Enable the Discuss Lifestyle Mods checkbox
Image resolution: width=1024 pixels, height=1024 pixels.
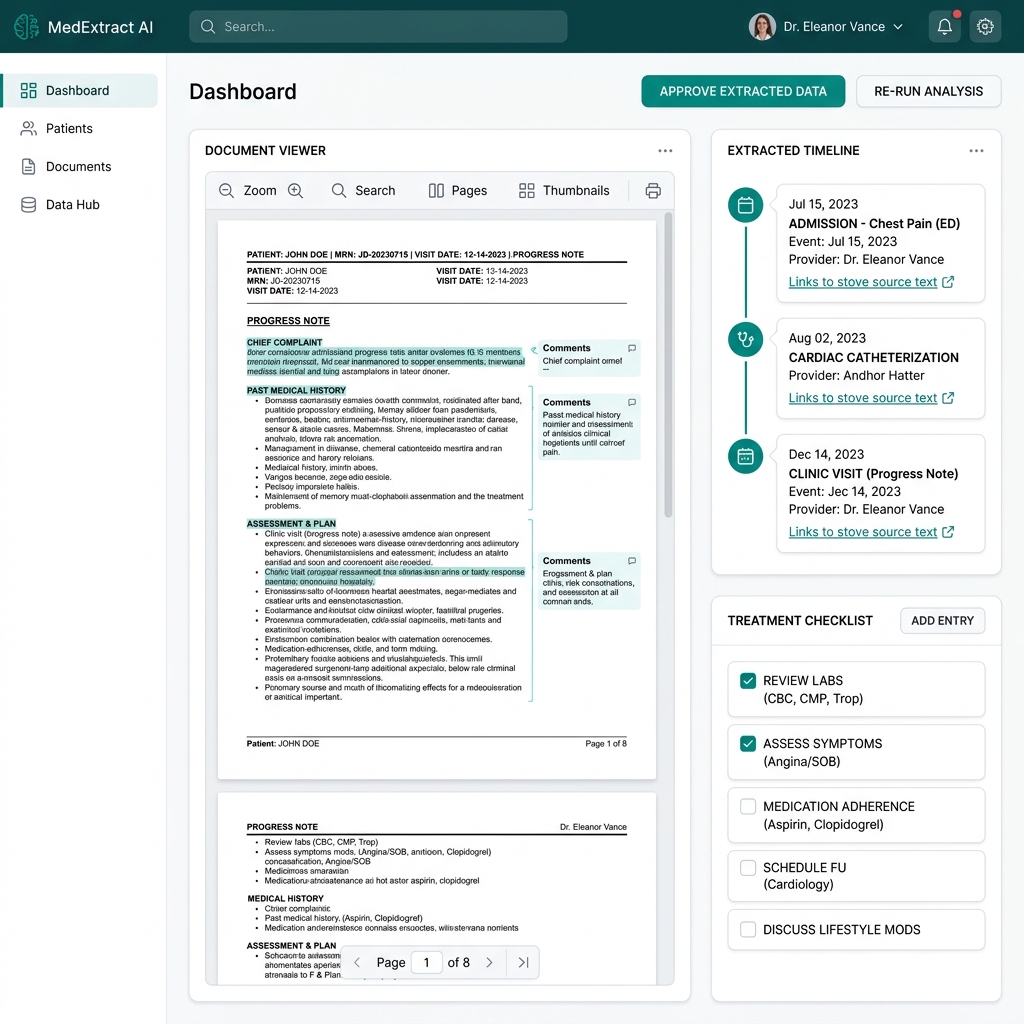(747, 930)
